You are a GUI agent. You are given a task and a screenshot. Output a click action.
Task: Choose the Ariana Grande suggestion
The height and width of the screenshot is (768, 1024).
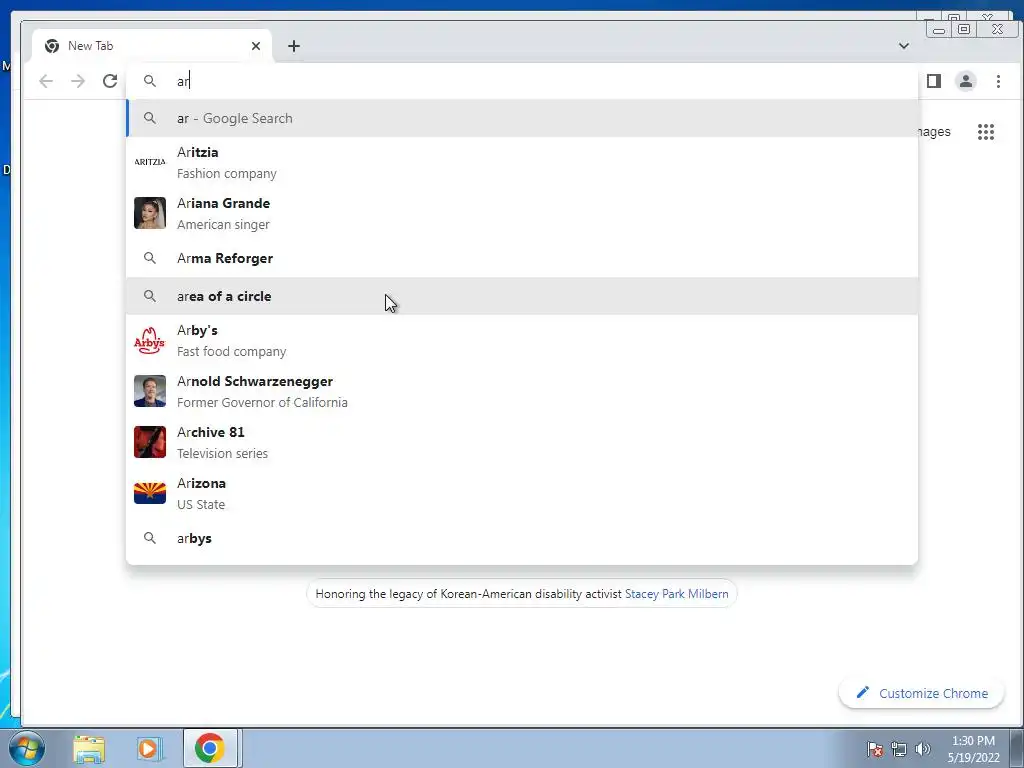pyautogui.click(x=522, y=214)
